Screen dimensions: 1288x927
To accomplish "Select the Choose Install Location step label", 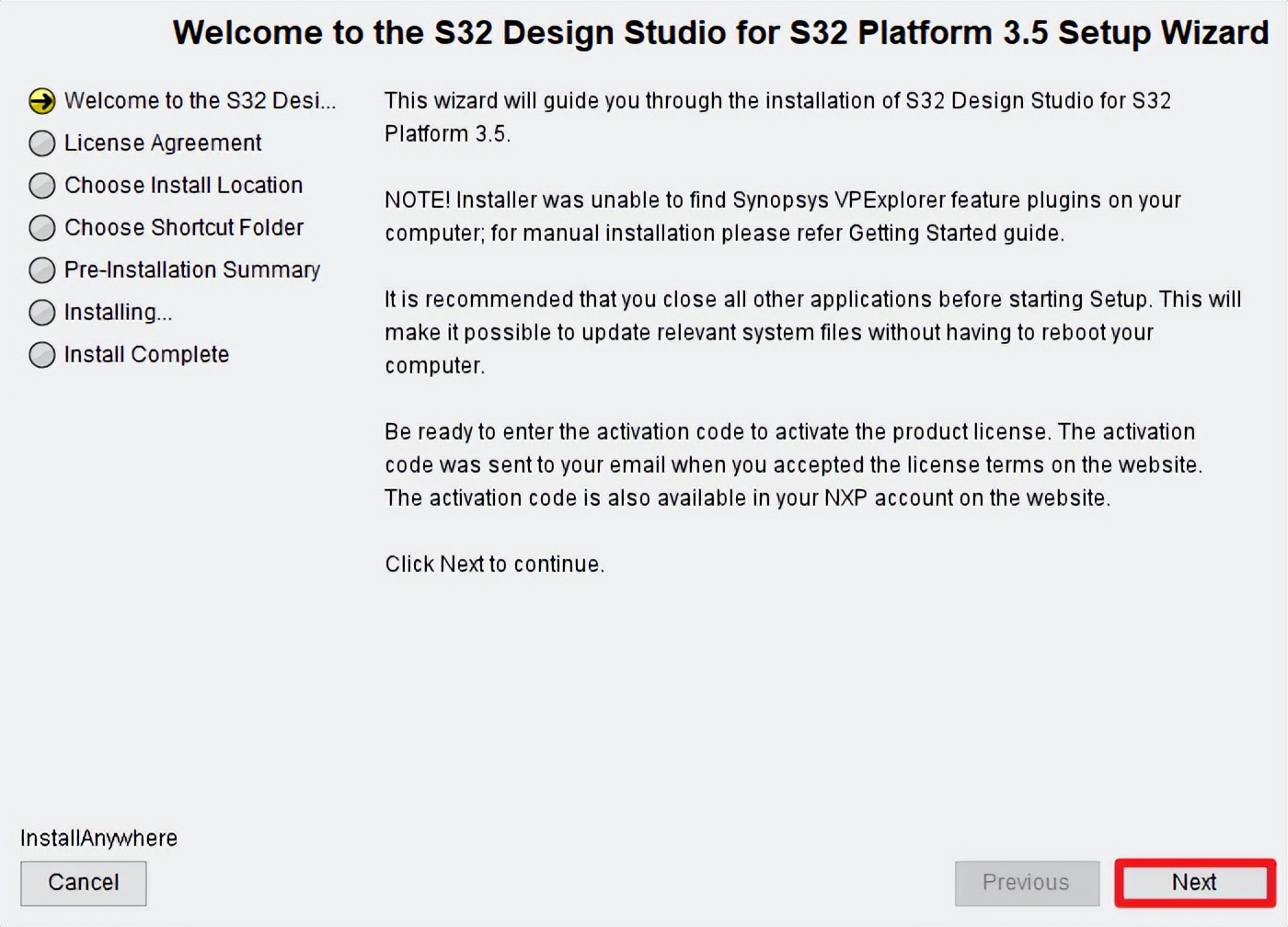I will [x=183, y=185].
